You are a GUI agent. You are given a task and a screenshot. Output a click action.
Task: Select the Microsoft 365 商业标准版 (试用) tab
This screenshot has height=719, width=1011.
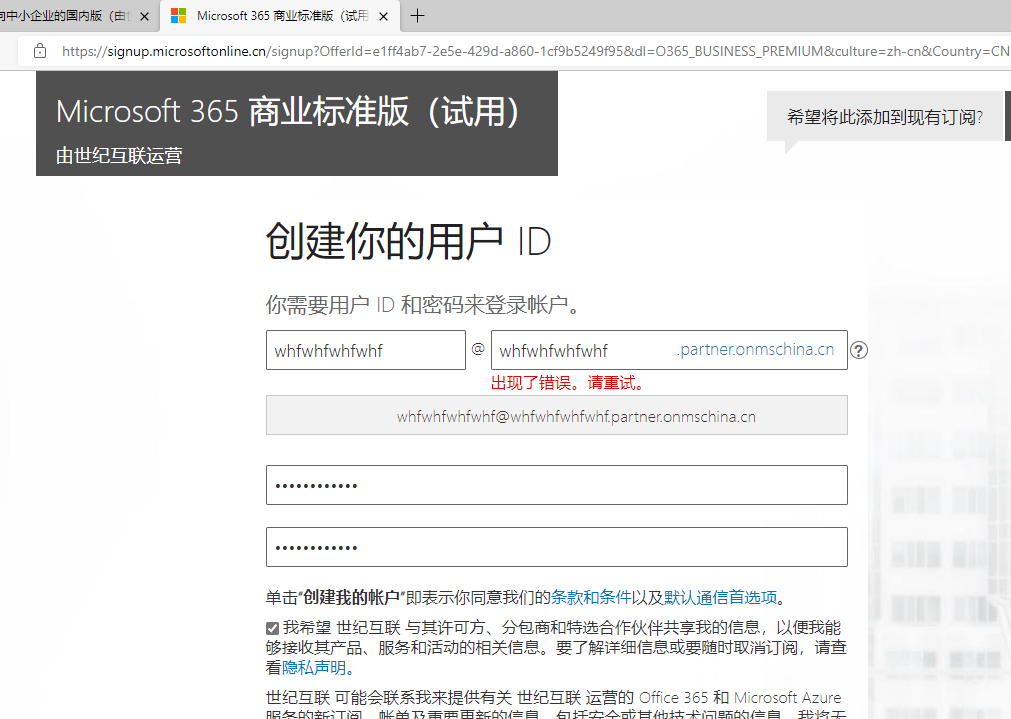[x=282, y=16]
